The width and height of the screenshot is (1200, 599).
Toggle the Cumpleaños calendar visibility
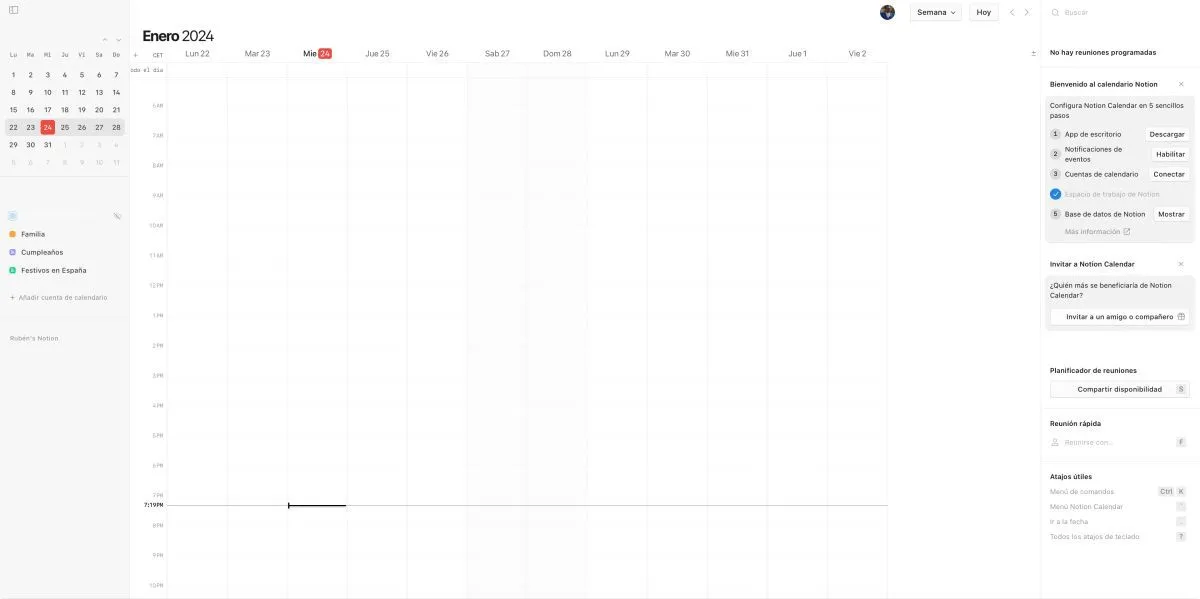13,252
